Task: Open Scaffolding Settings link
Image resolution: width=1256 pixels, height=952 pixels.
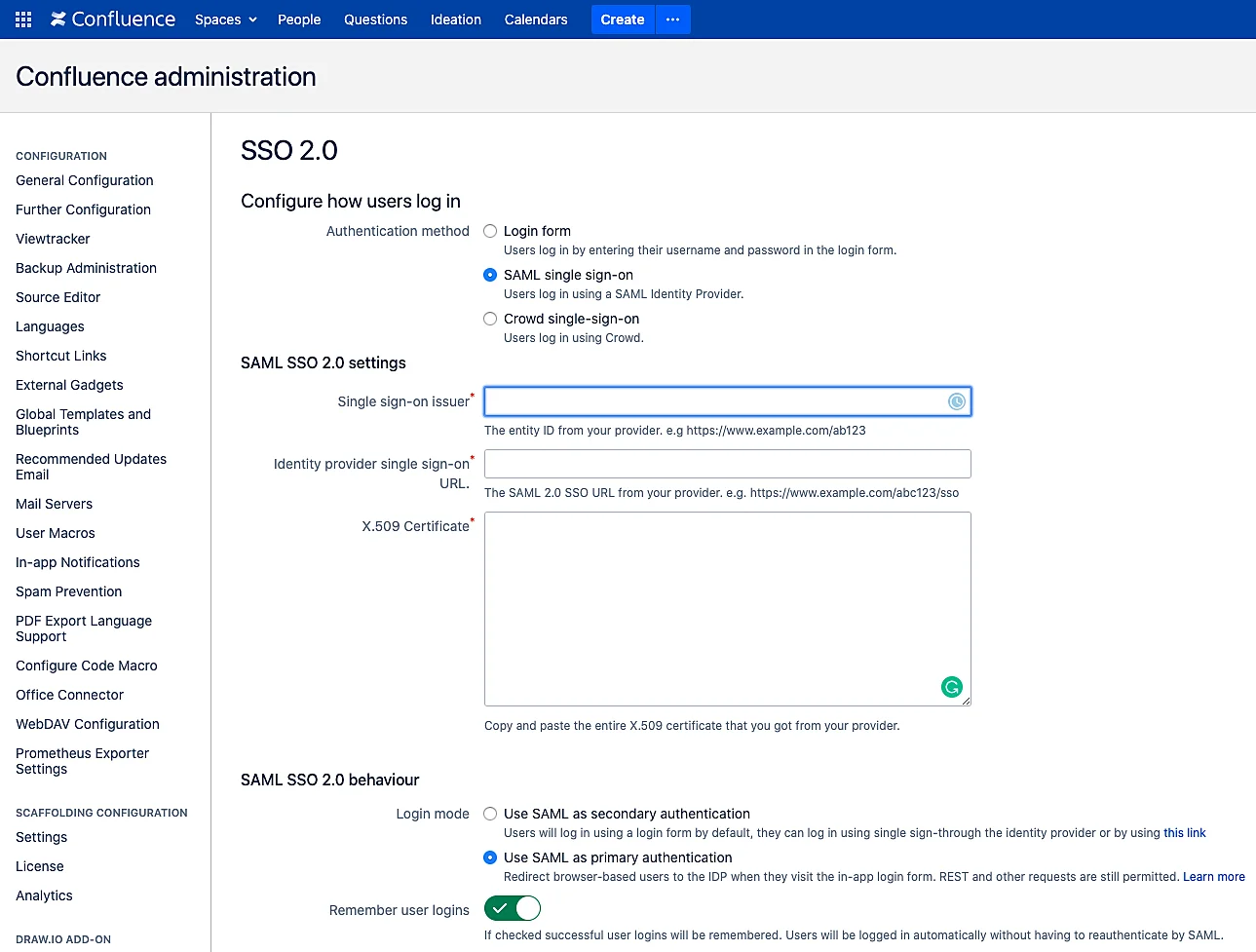Action: pos(41,837)
